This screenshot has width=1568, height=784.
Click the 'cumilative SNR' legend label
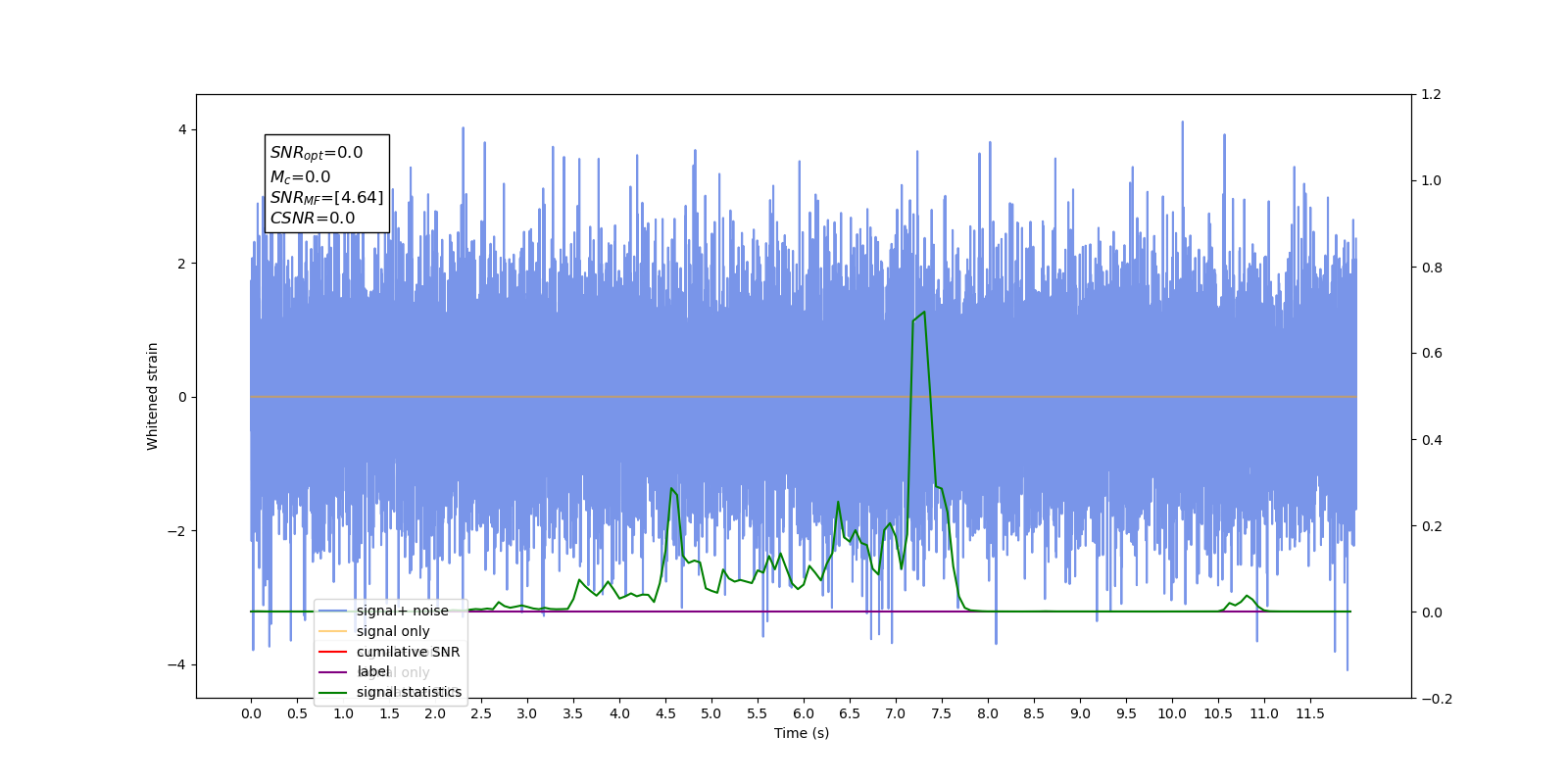click(x=408, y=652)
